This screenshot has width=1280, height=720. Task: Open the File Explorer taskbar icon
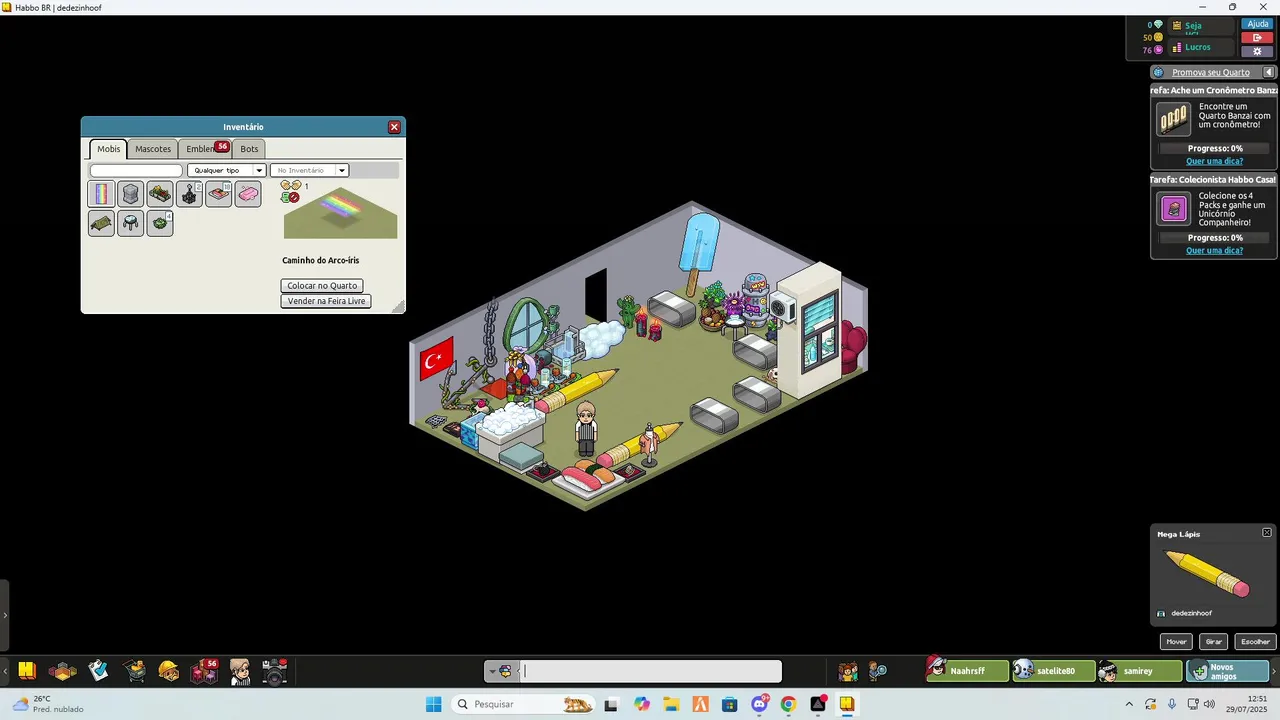pyautogui.click(x=671, y=704)
